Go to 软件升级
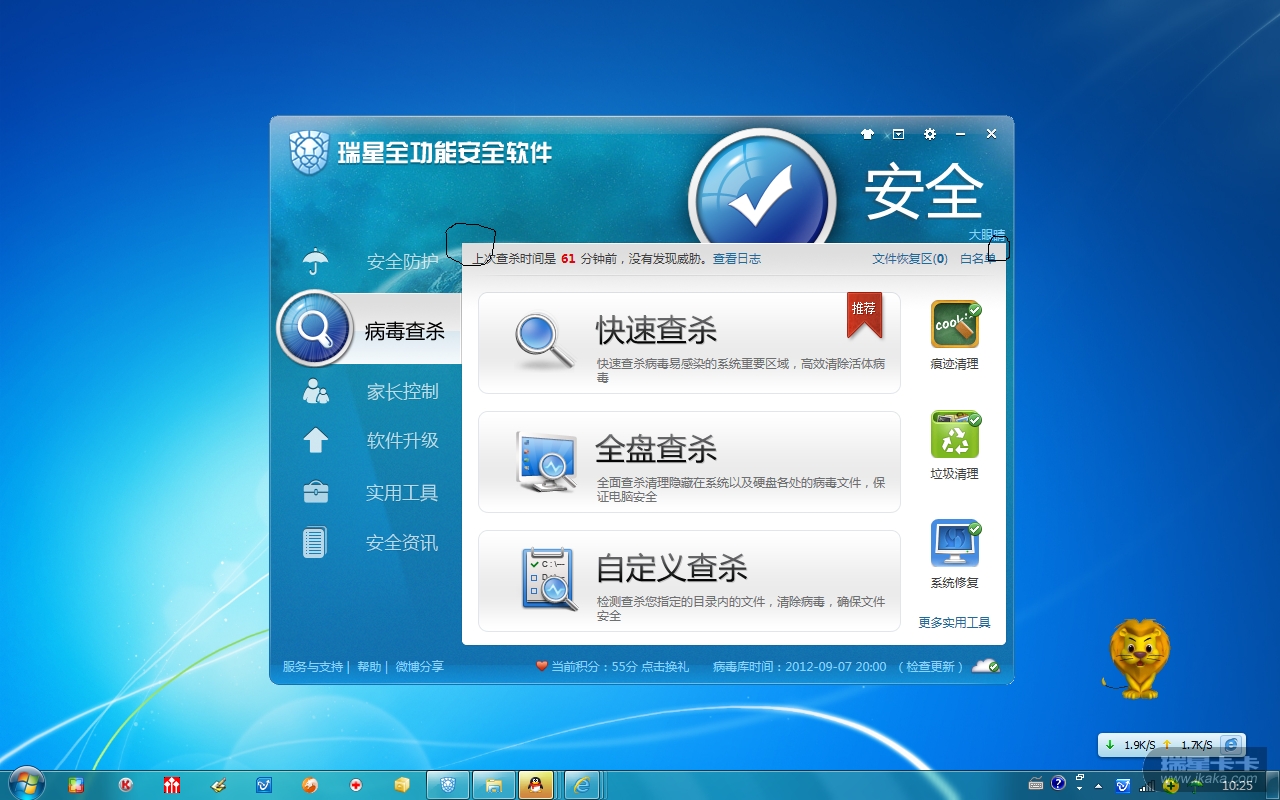The image size is (1280, 800). (x=402, y=441)
